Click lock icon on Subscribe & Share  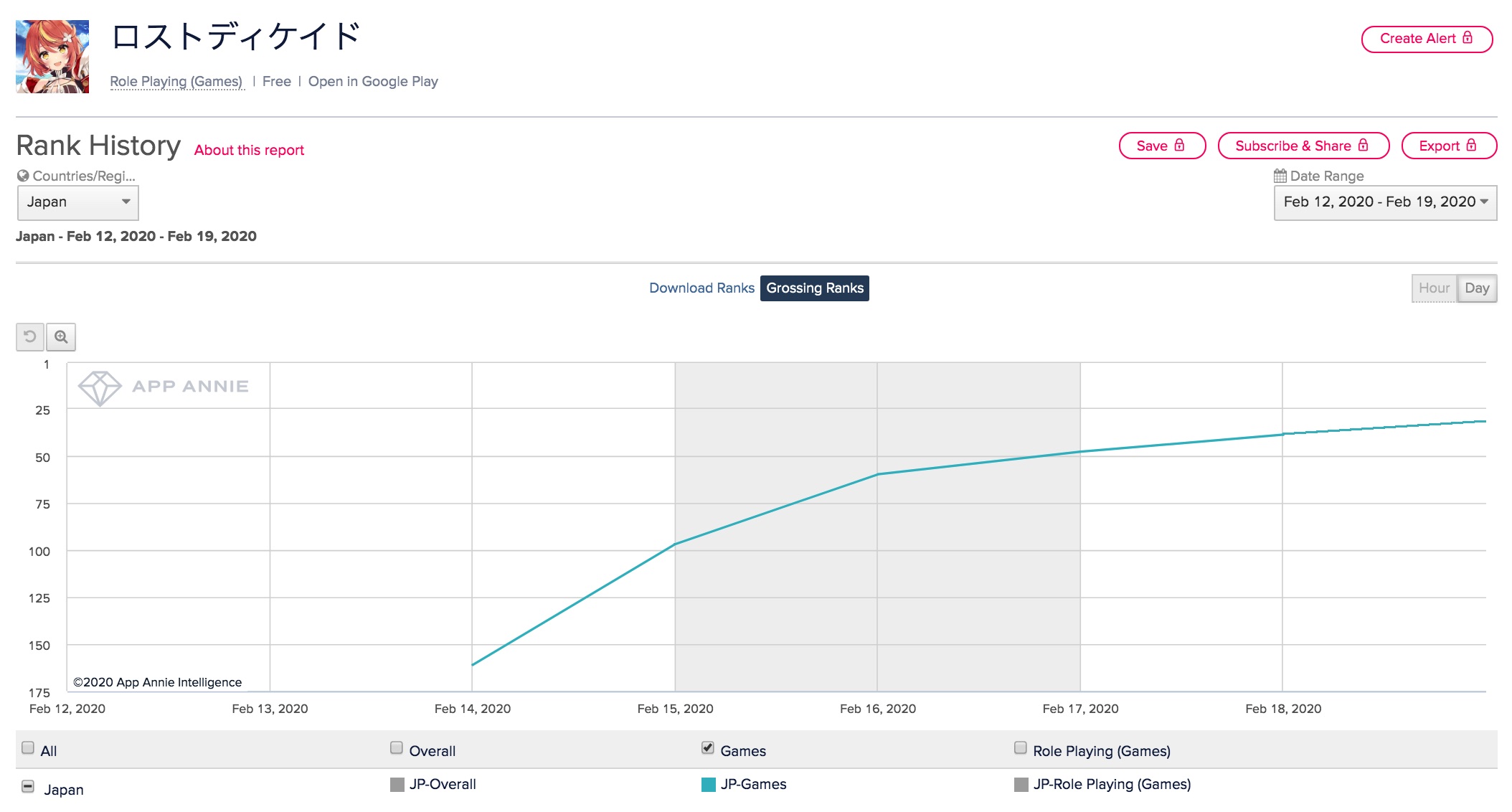1364,145
